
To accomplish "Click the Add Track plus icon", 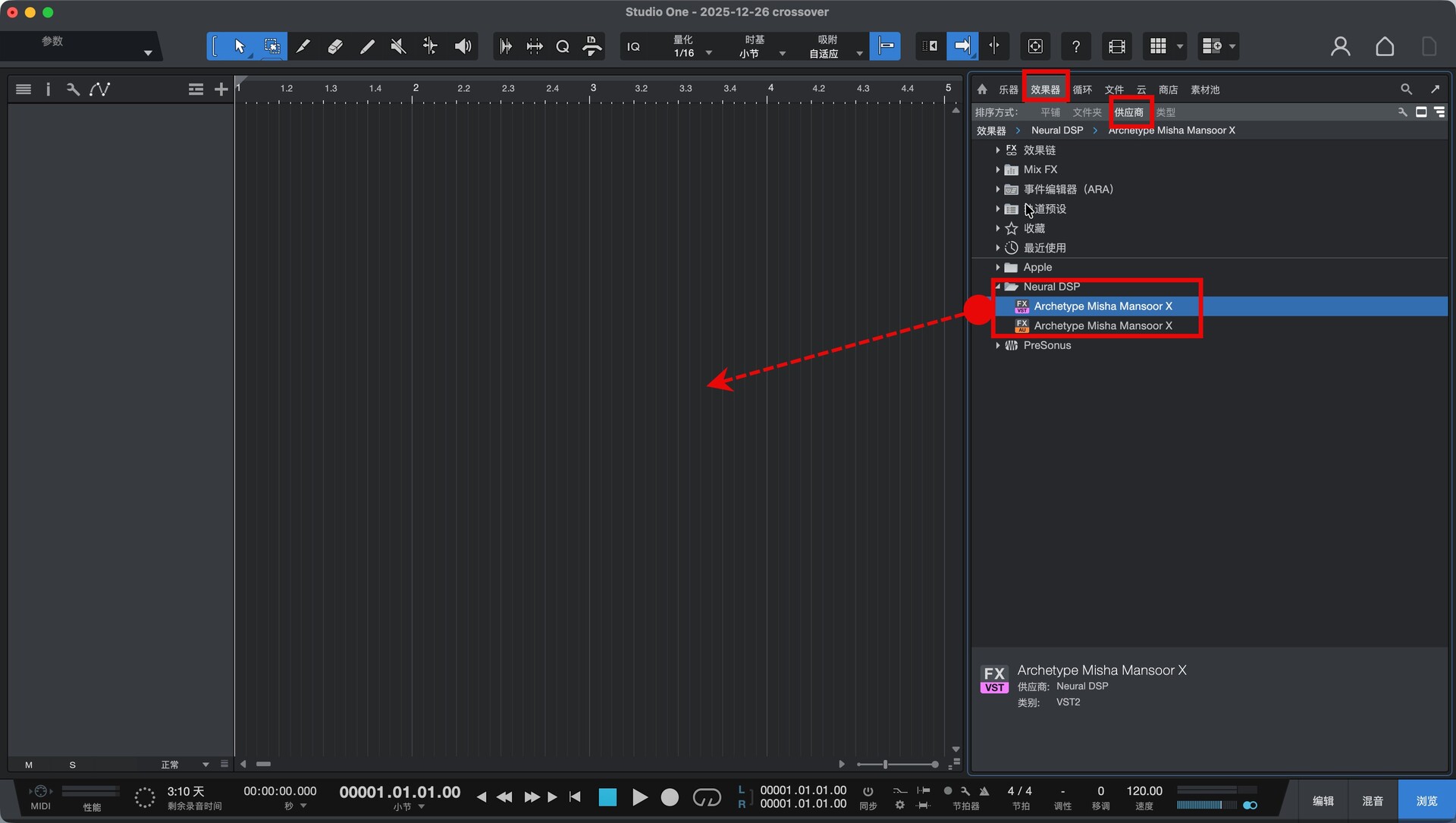I will point(221,90).
